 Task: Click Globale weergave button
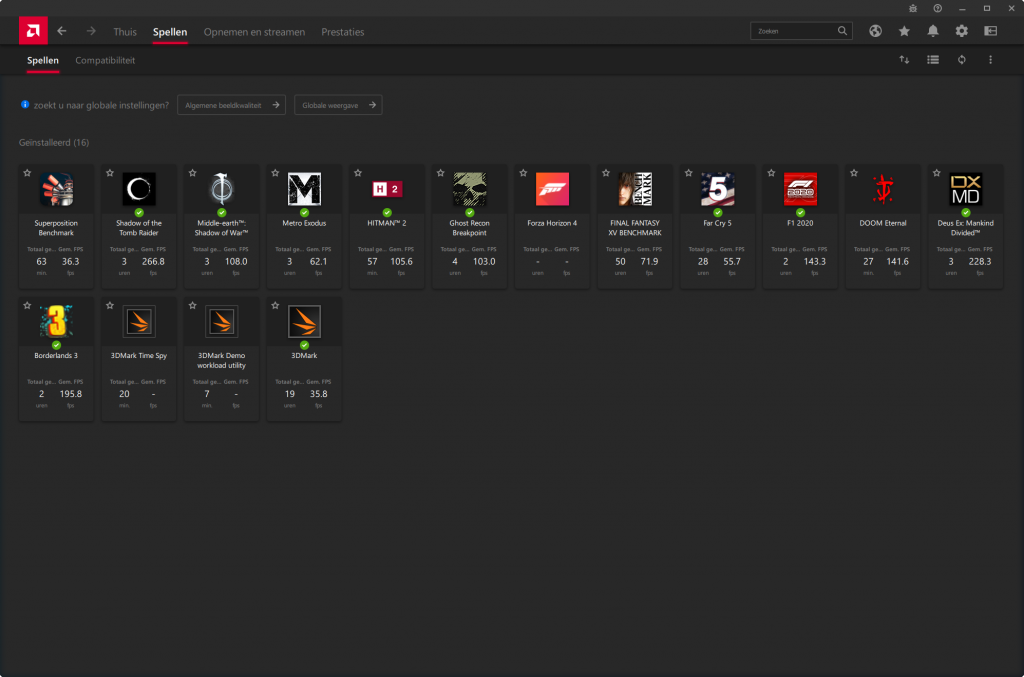338,105
